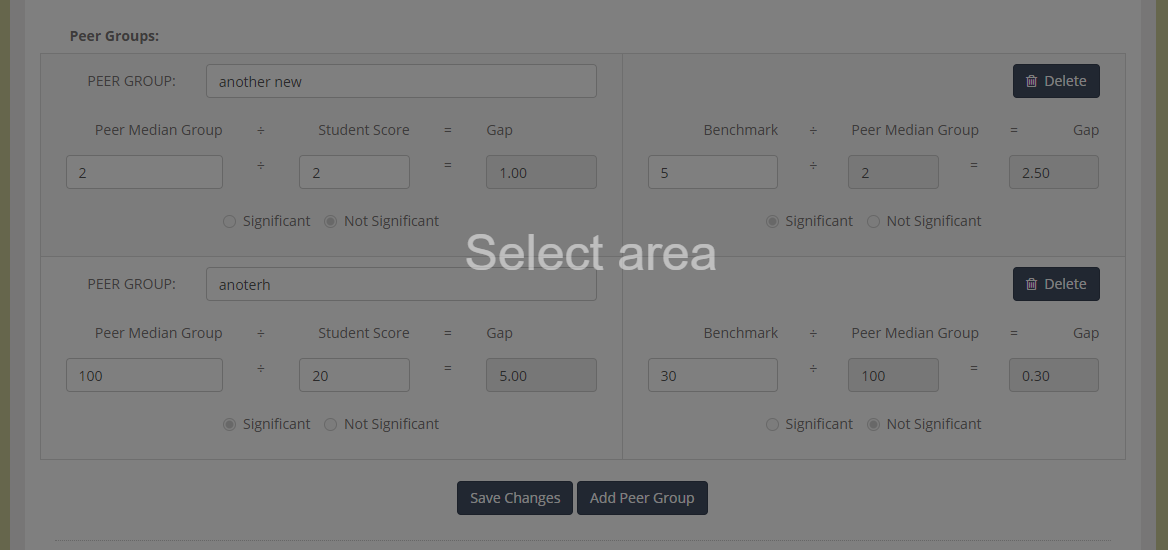
Task: Click the Add Peer Group button
Action: point(642,498)
